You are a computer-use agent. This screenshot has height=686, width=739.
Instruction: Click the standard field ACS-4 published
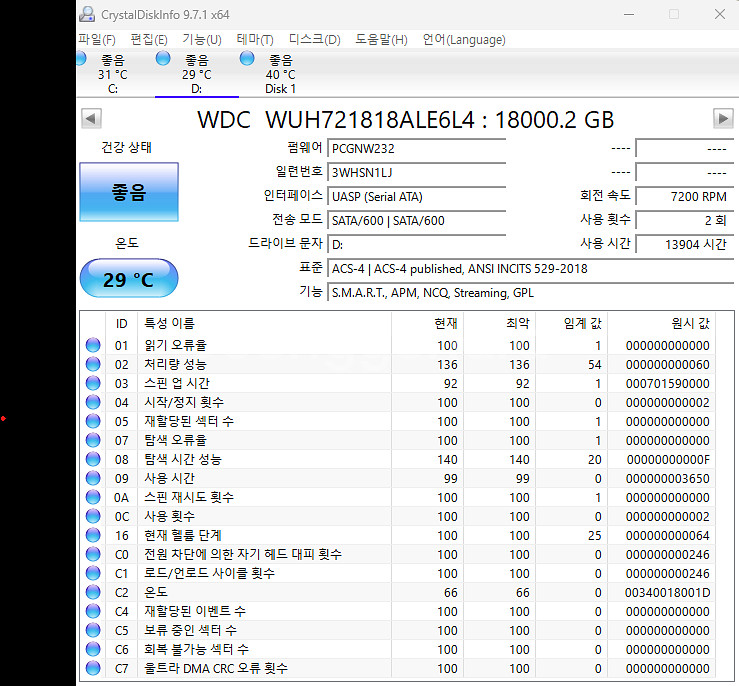pos(530,269)
